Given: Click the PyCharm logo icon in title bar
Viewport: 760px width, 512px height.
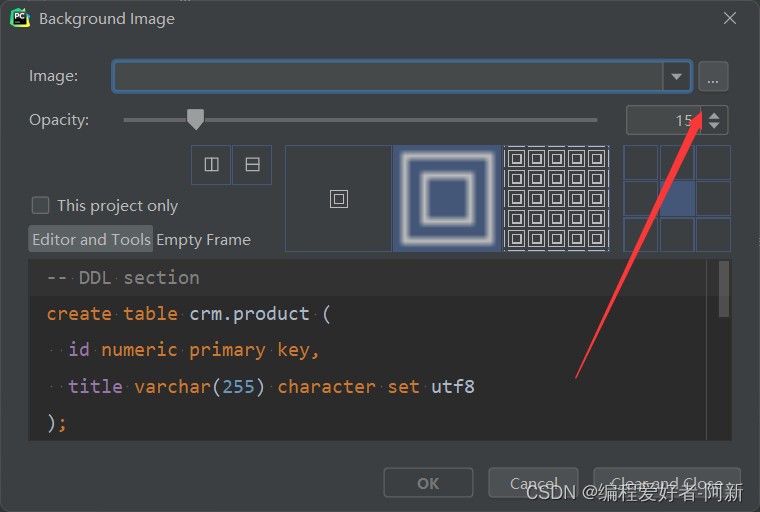Looking at the screenshot, I should click(x=20, y=18).
